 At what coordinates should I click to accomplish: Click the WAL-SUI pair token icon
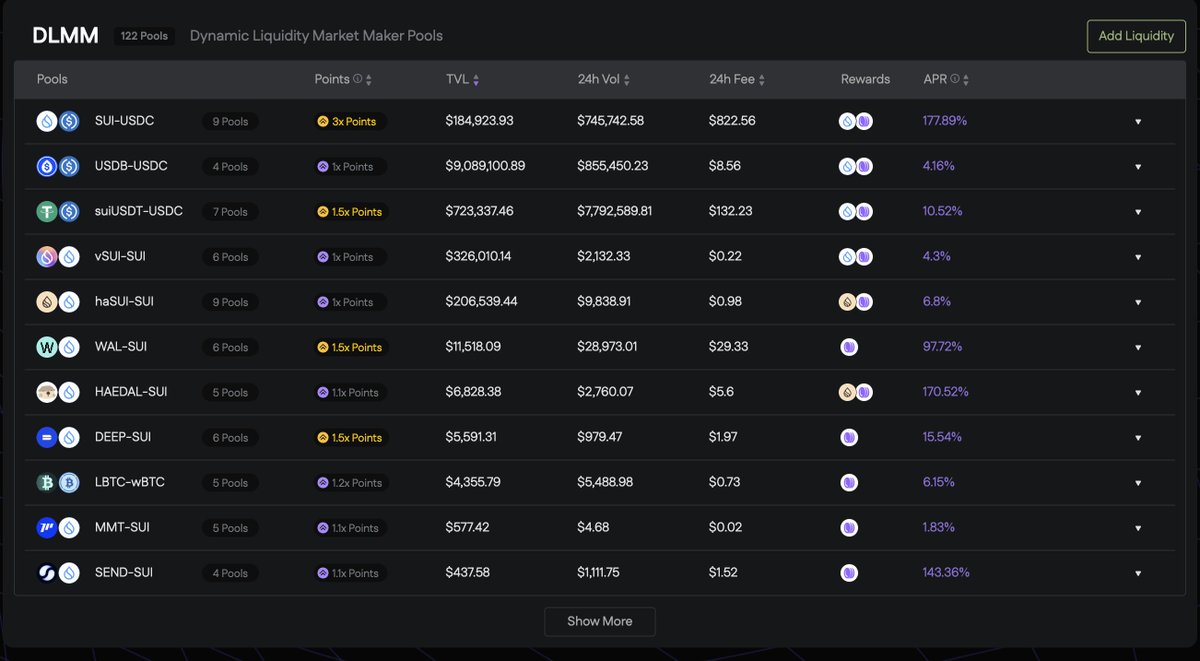pos(58,347)
